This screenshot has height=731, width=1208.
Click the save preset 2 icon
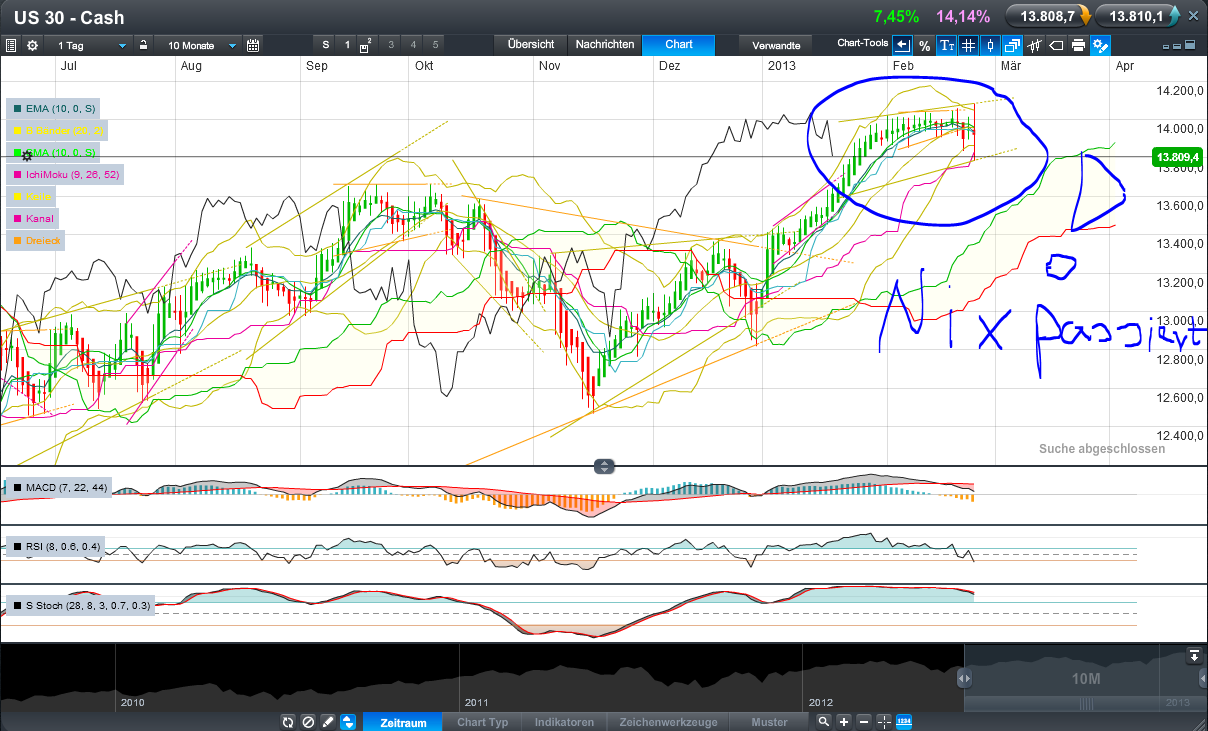(x=369, y=45)
